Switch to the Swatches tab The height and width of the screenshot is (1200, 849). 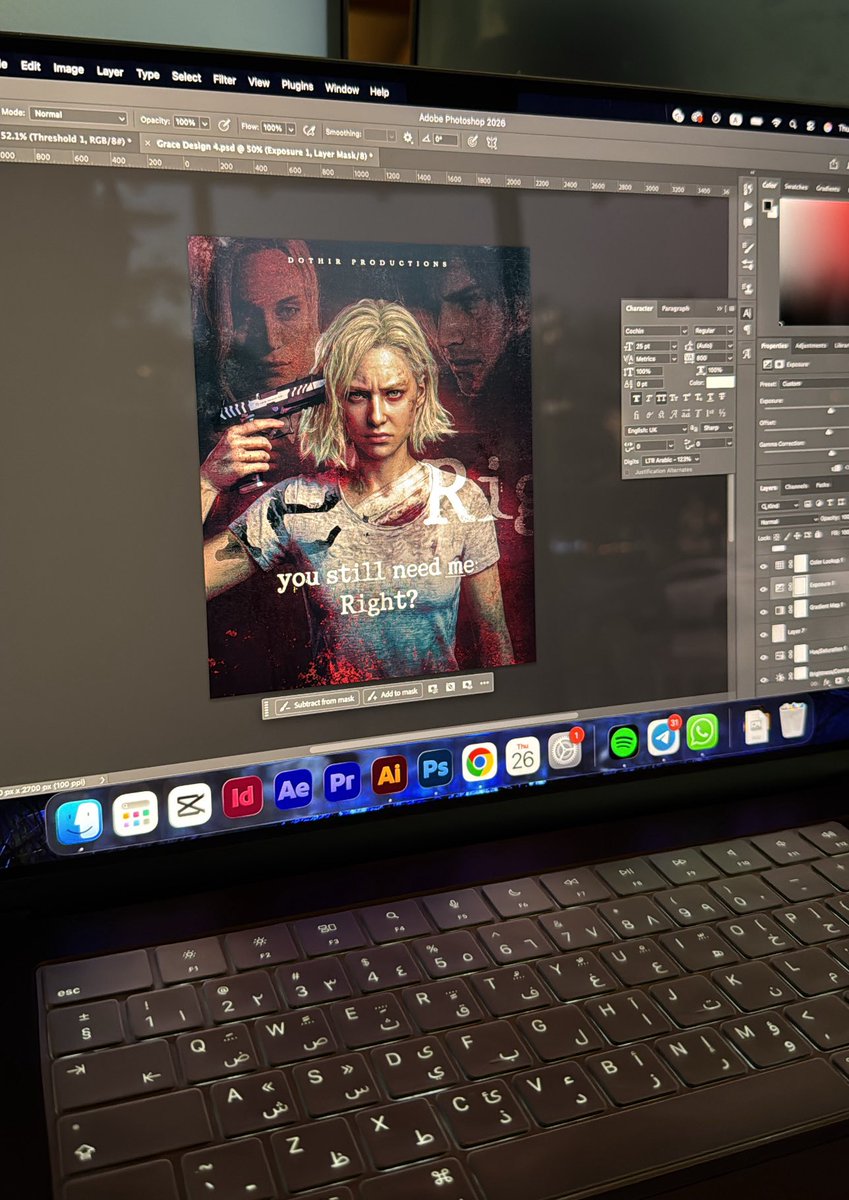796,187
